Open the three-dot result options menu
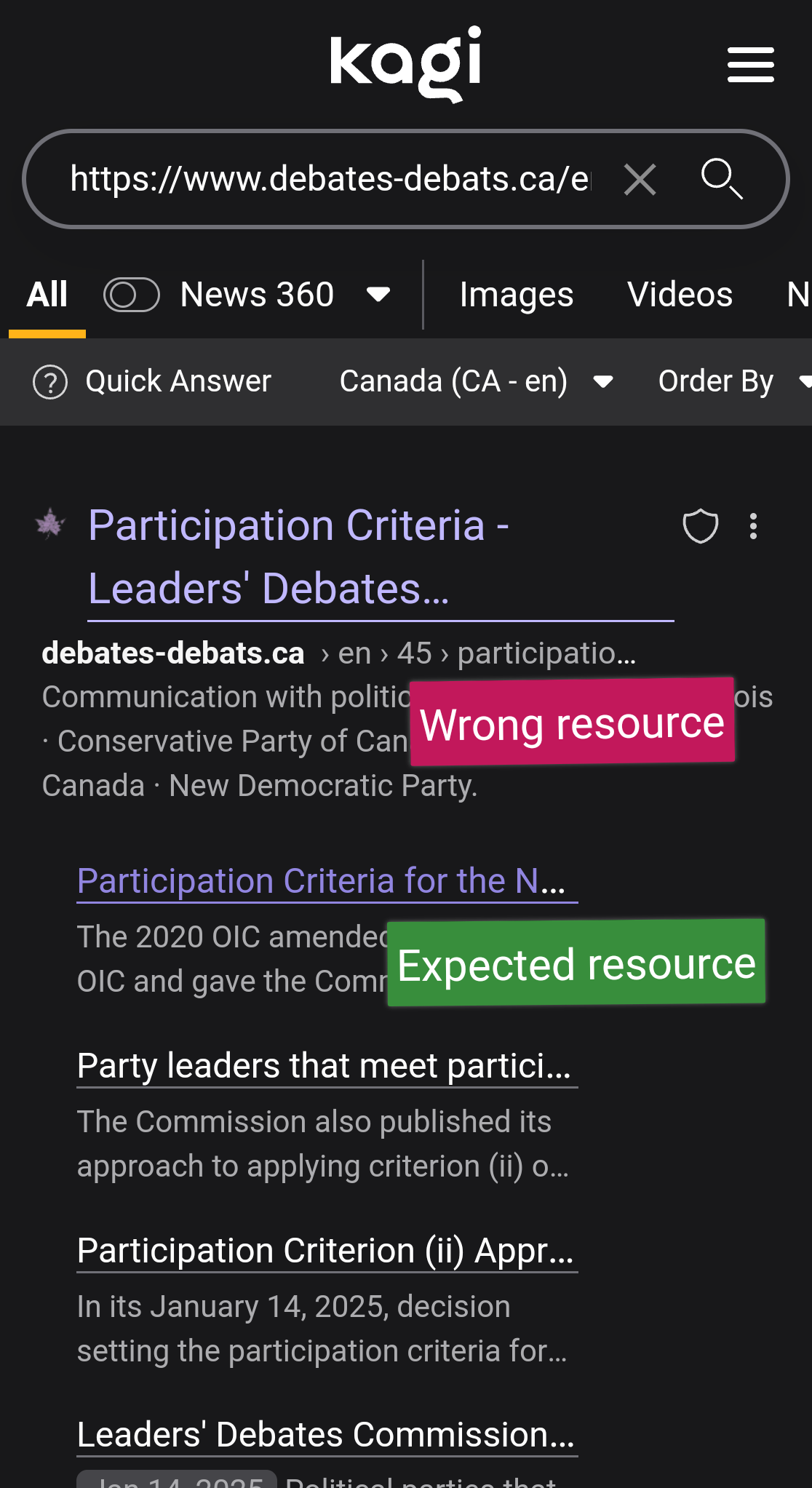Viewport: 812px width, 1488px height. [753, 526]
